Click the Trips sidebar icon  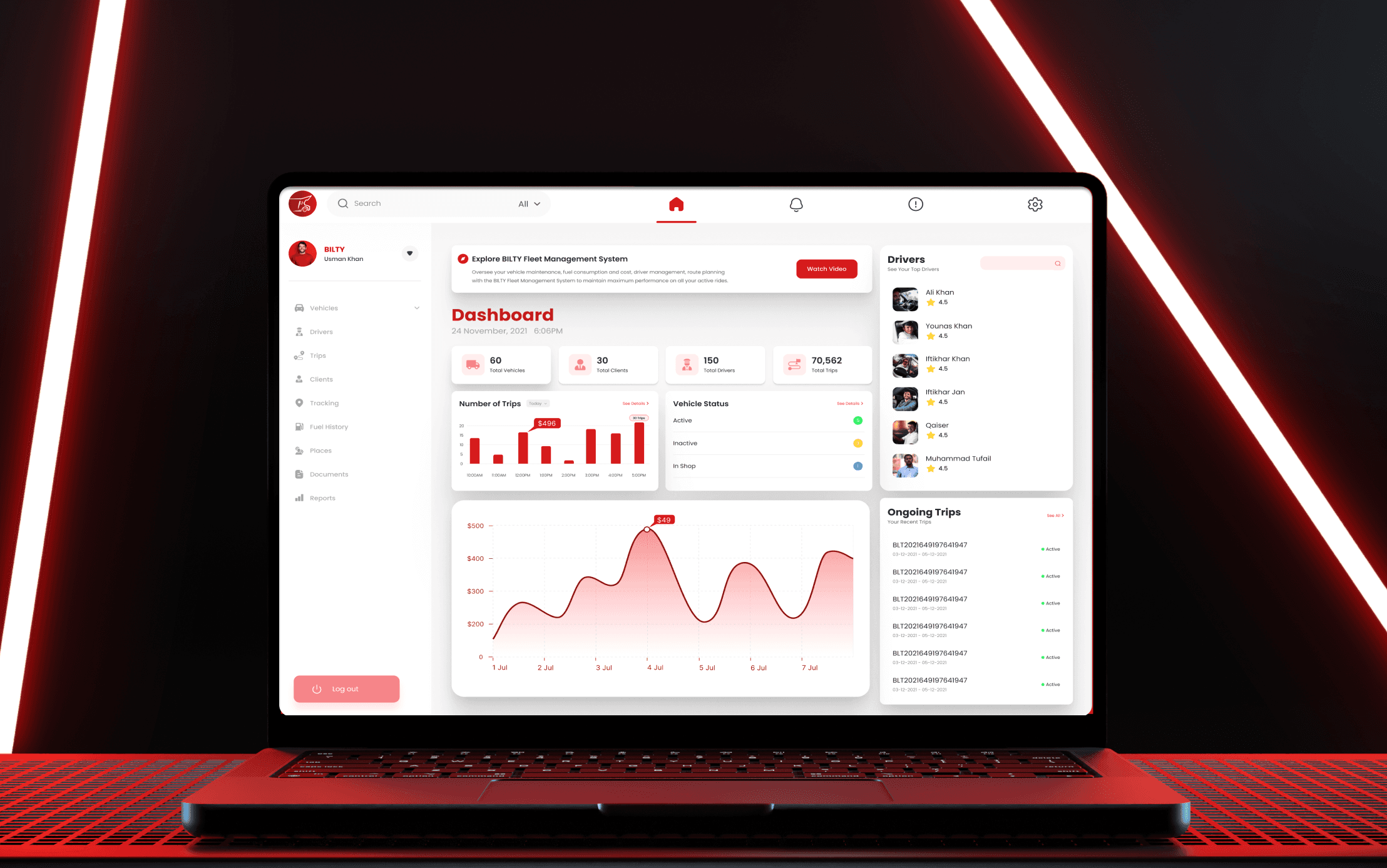[302, 355]
